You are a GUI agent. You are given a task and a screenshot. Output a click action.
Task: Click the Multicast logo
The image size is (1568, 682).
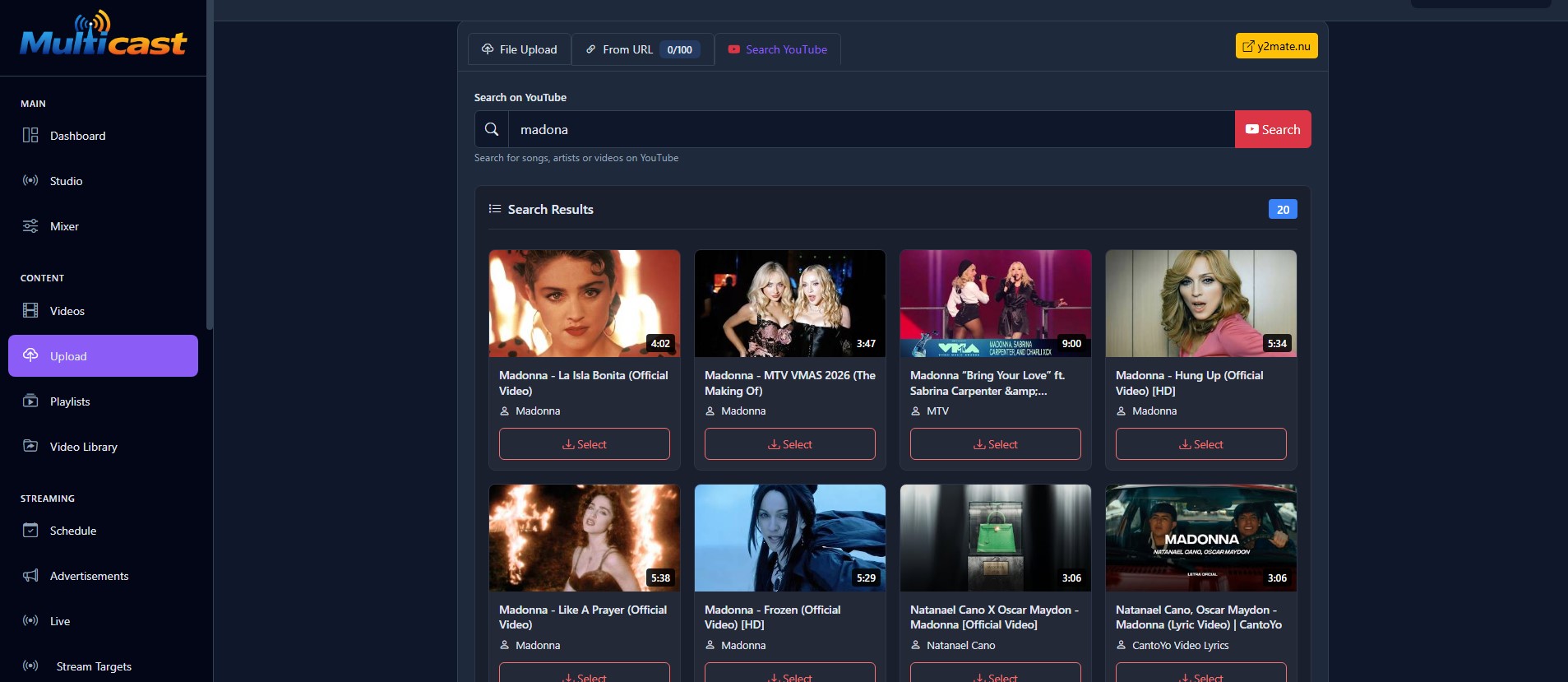[x=103, y=35]
